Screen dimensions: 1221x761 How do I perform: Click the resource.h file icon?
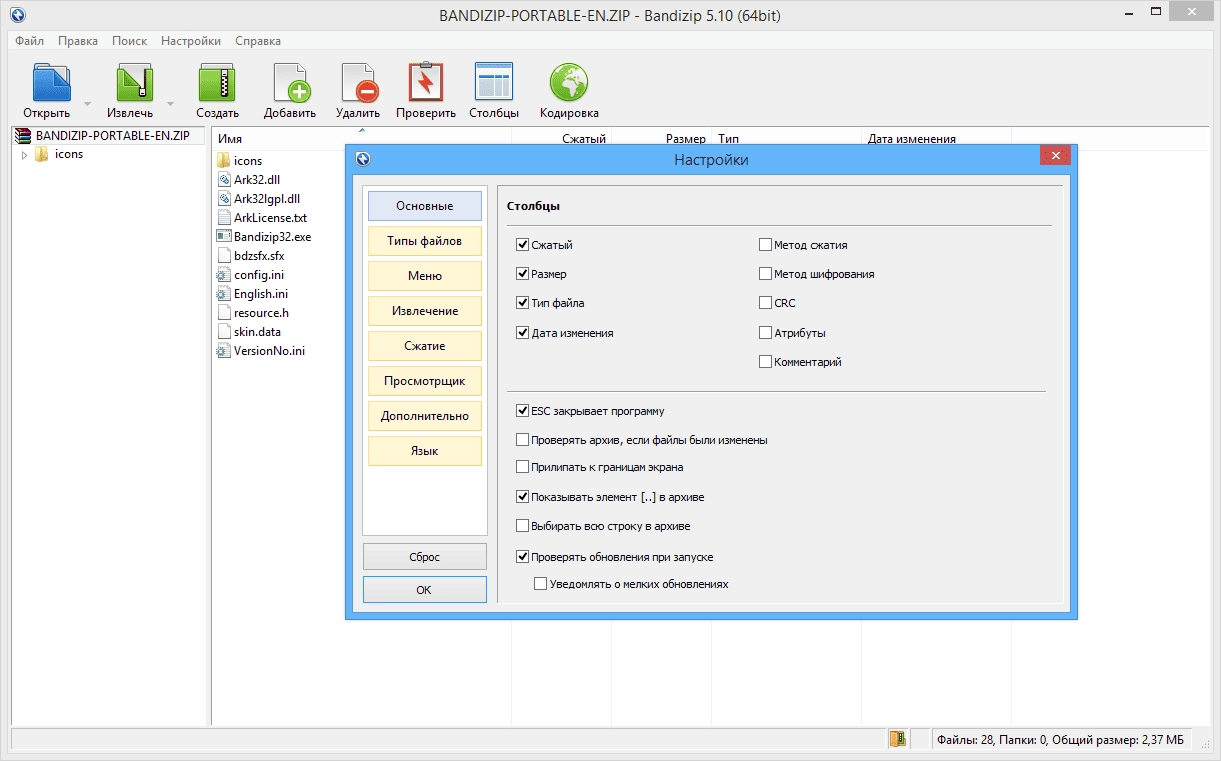[x=224, y=312]
